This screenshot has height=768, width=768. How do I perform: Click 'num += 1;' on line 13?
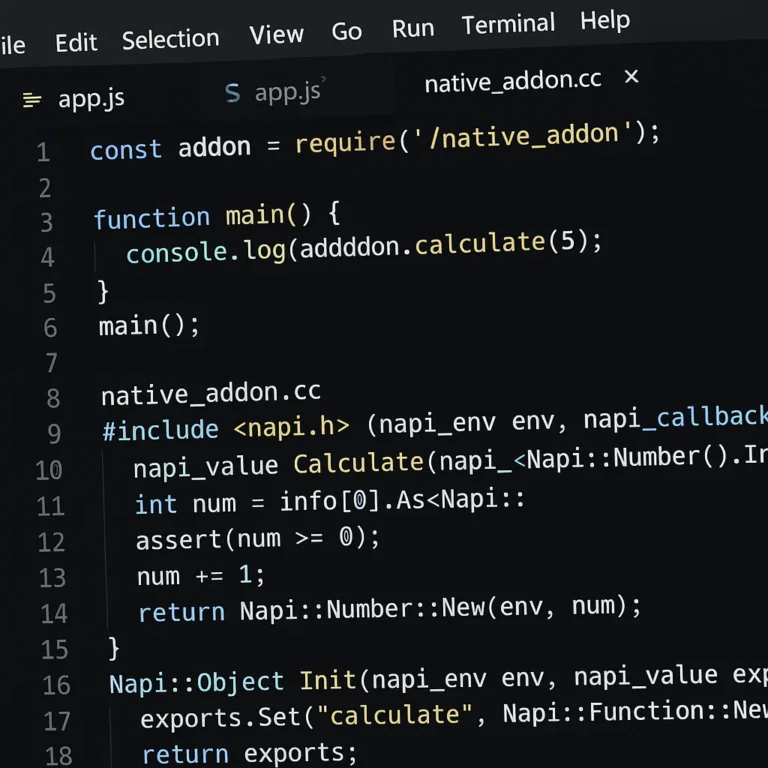pos(201,576)
